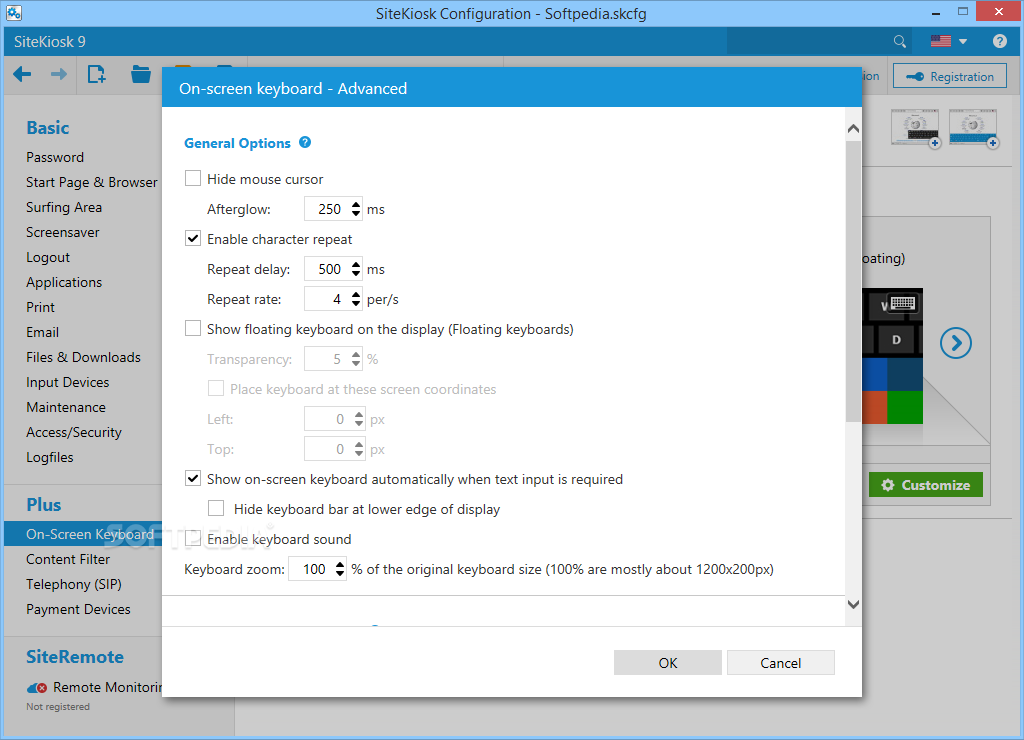The width and height of the screenshot is (1024, 740).
Task: Create a new configuration file
Action: [97, 74]
